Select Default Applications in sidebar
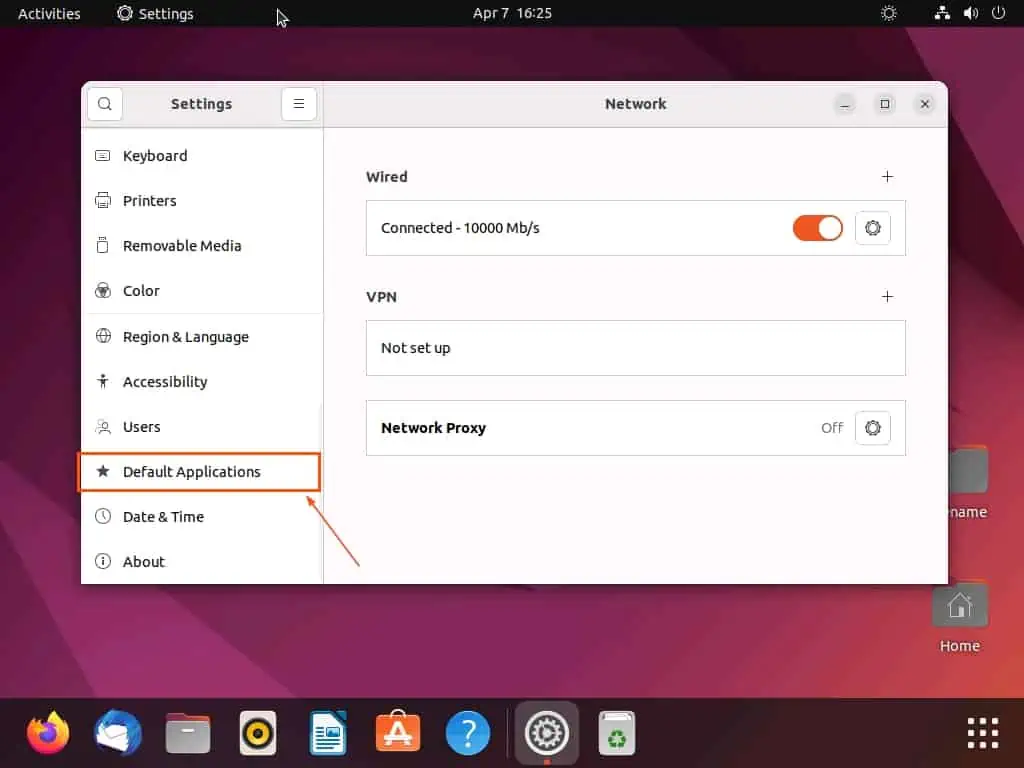Screen dimensions: 1024x768 (x=191, y=472)
